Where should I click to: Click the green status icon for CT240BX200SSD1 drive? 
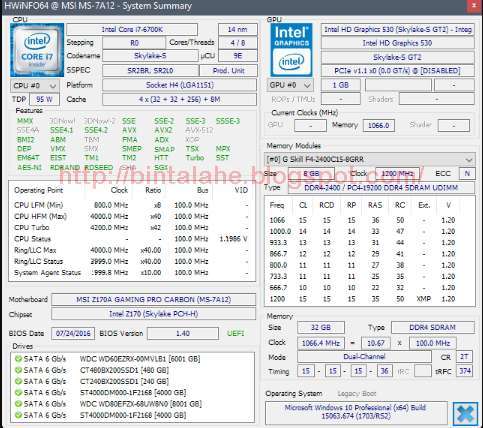[18, 381]
